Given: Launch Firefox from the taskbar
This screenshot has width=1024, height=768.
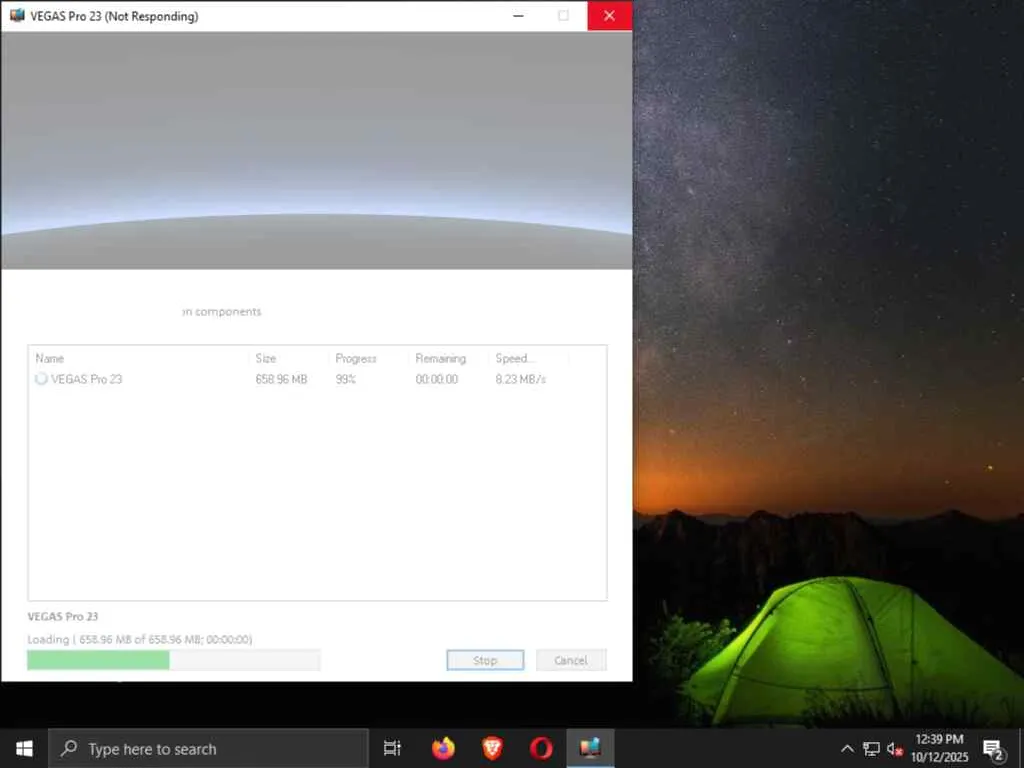Looking at the screenshot, I should coord(443,748).
